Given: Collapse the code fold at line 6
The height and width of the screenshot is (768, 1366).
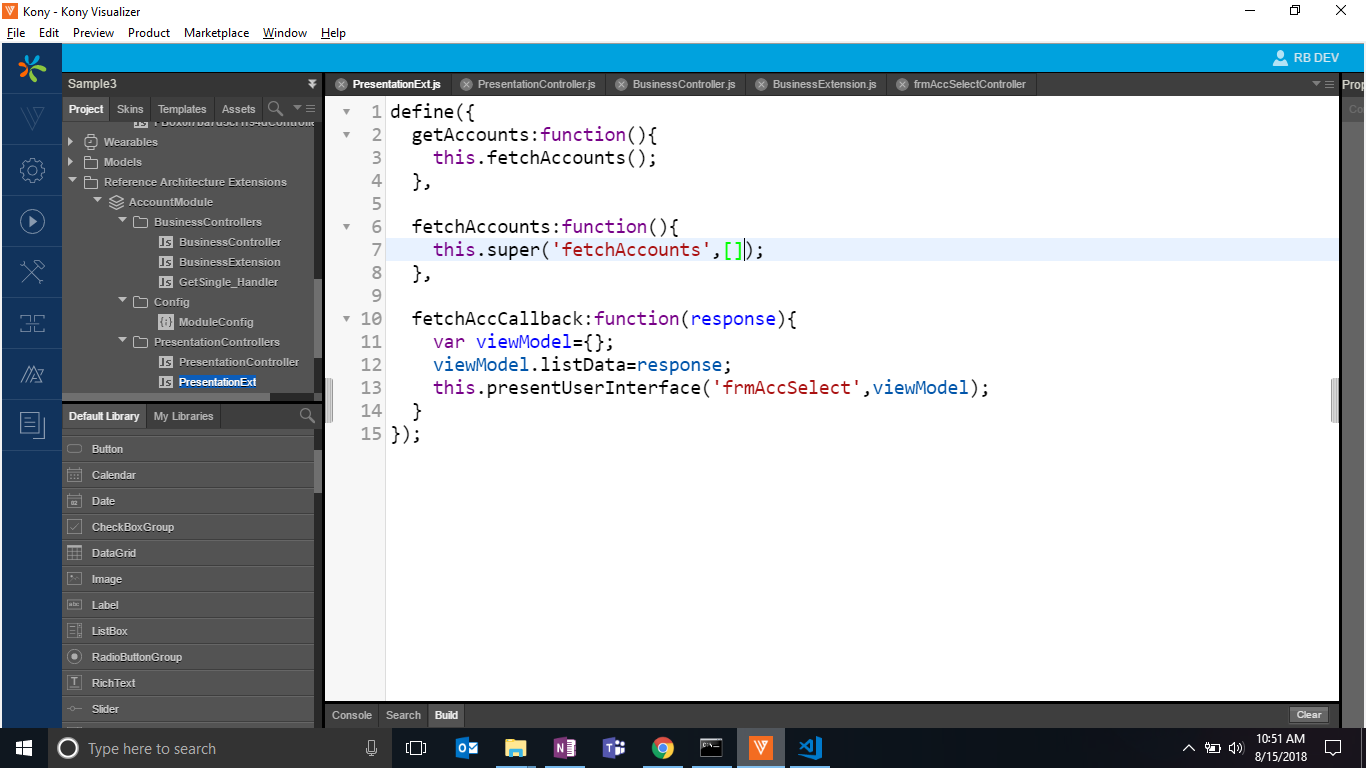Looking at the screenshot, I should (x=347, y=227).
